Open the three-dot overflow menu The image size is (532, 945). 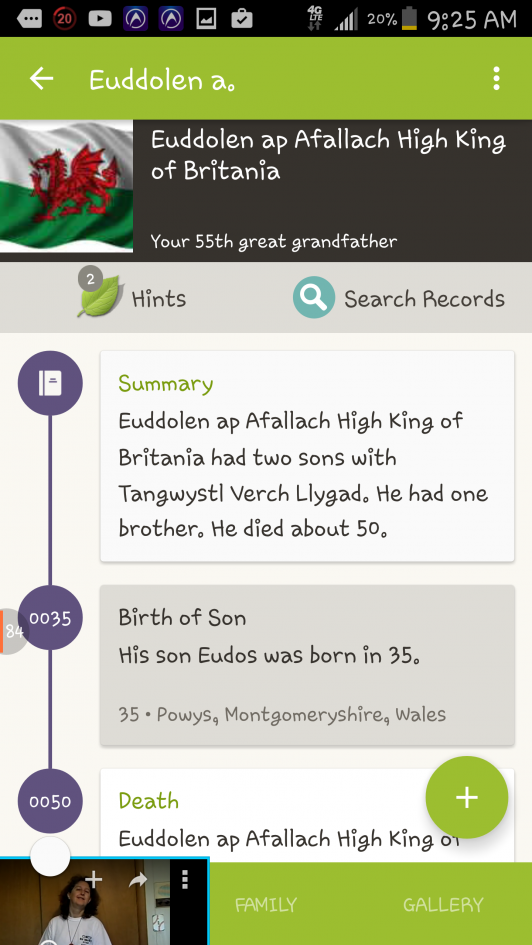point(496,78)
